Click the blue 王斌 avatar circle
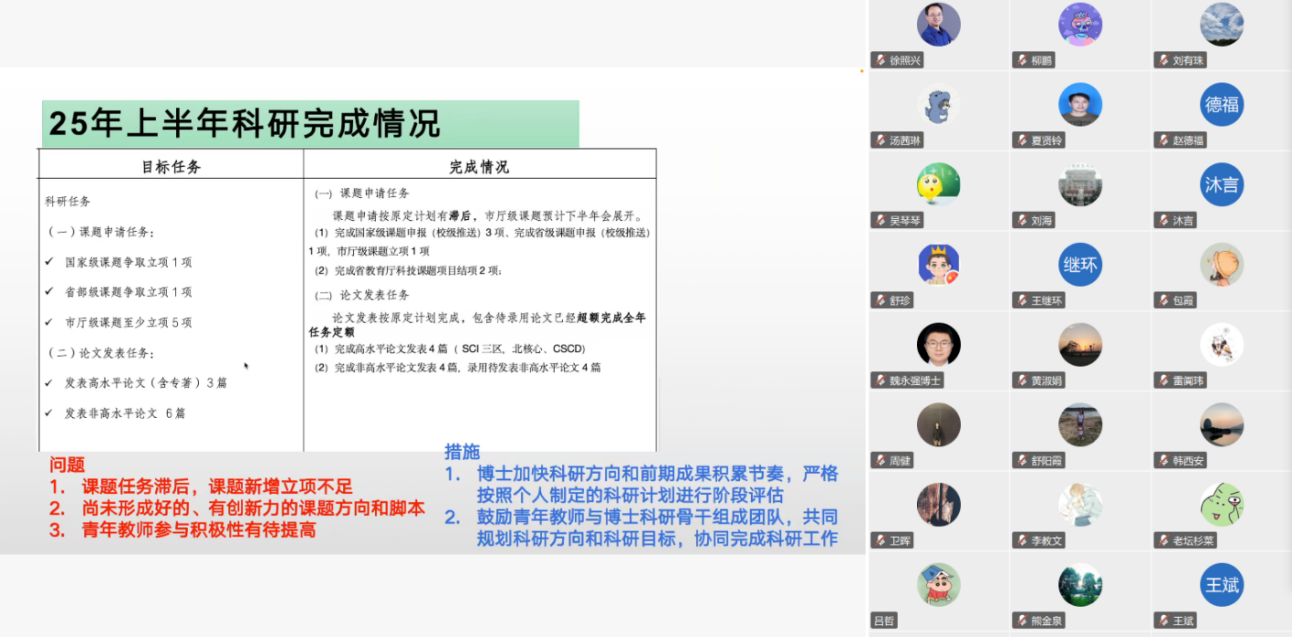The image size is (1292, 637). click(1221, 585)
